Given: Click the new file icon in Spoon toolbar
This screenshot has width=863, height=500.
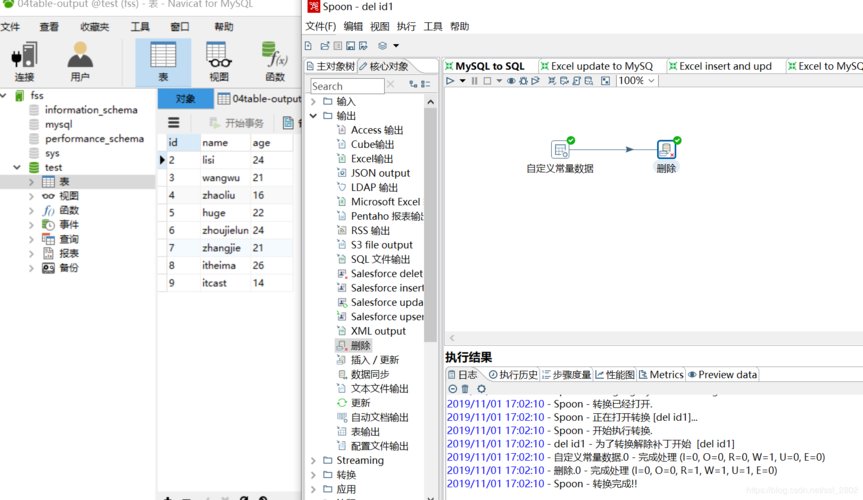Looking at the screenshot, I should click(x=309, y=46).
